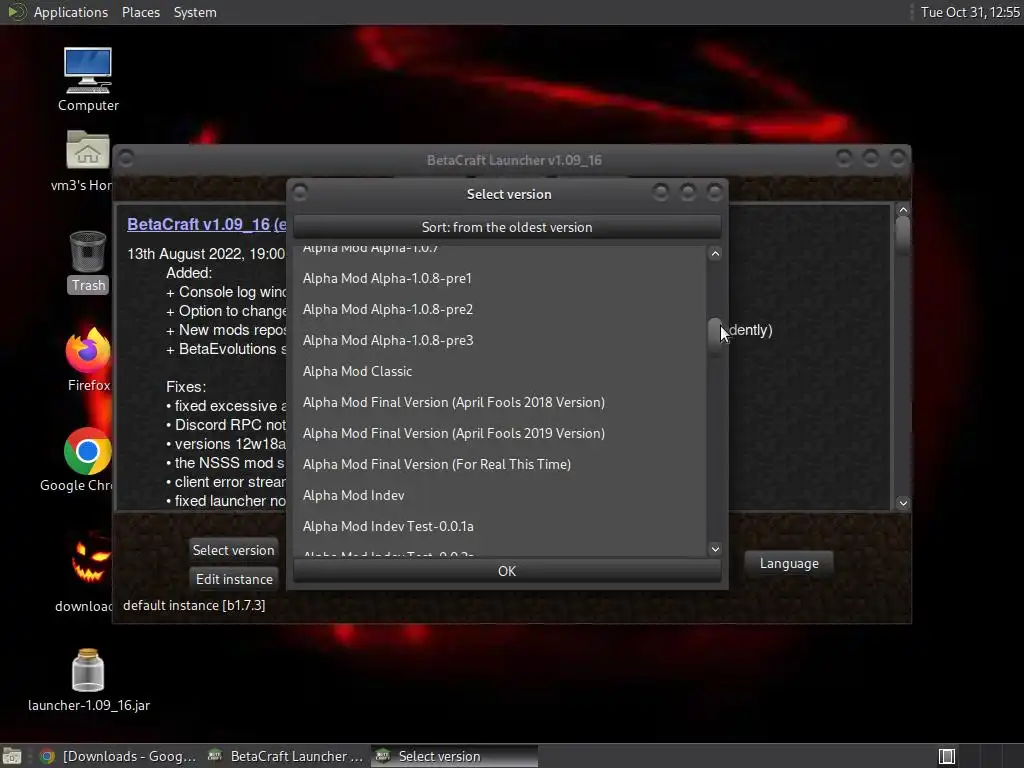
Task: Open the pumpkin download desktop icon
Action: 90,559
